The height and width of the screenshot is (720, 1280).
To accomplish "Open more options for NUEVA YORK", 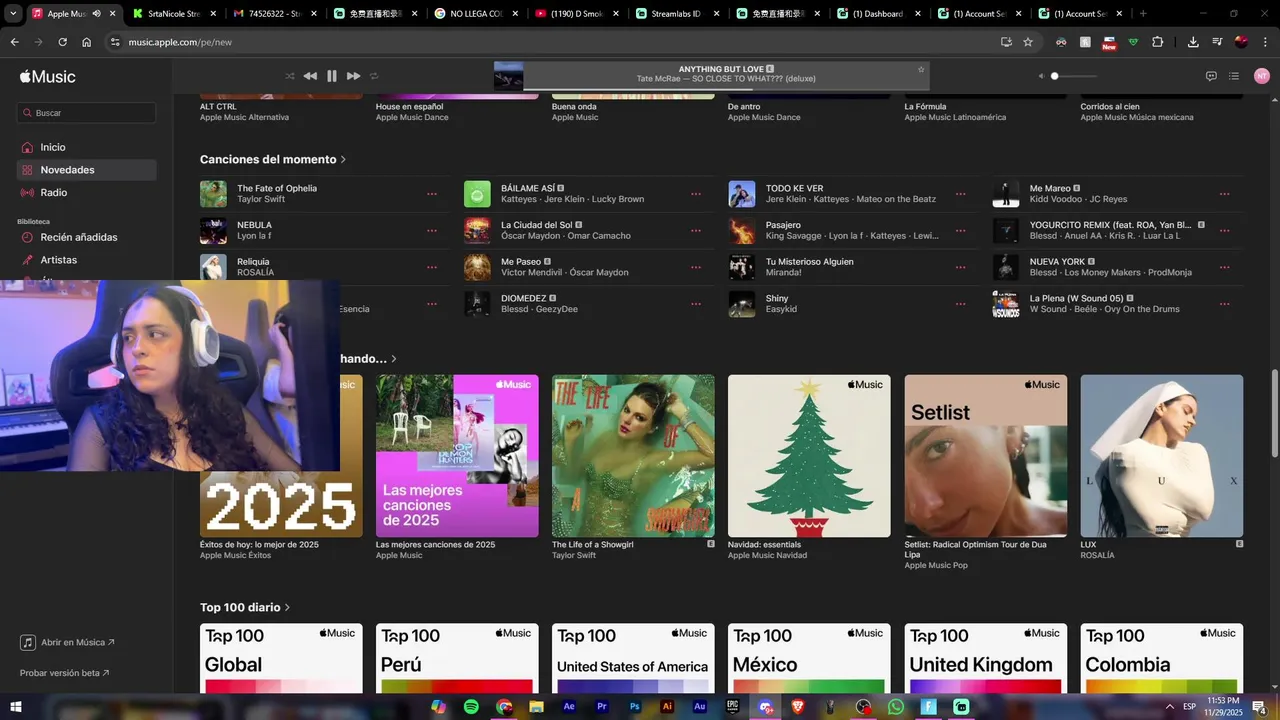I will 1224,267.
